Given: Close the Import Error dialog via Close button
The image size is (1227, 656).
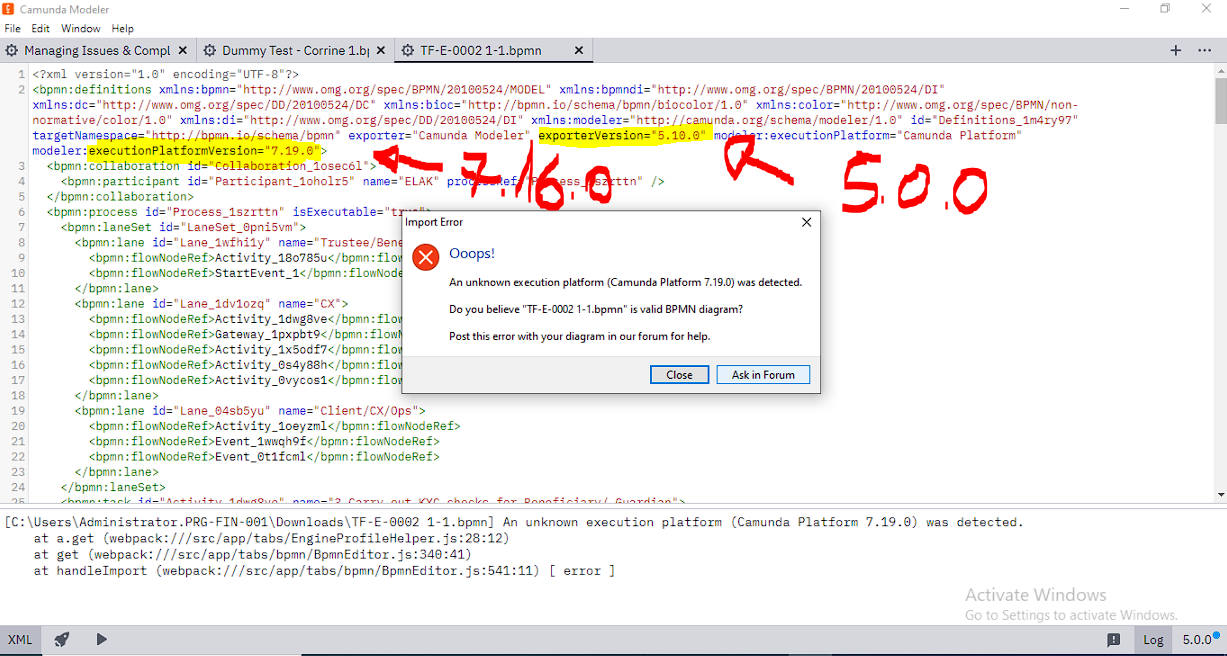Looking at the screenshot, I should click(x=679, y=374).
